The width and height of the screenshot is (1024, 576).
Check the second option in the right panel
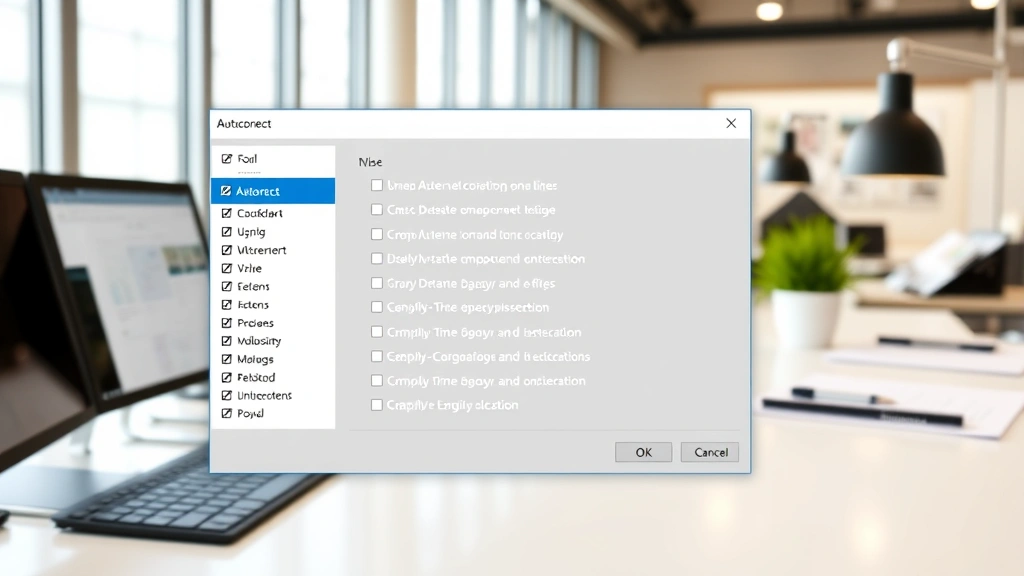[x=377, y=209]
